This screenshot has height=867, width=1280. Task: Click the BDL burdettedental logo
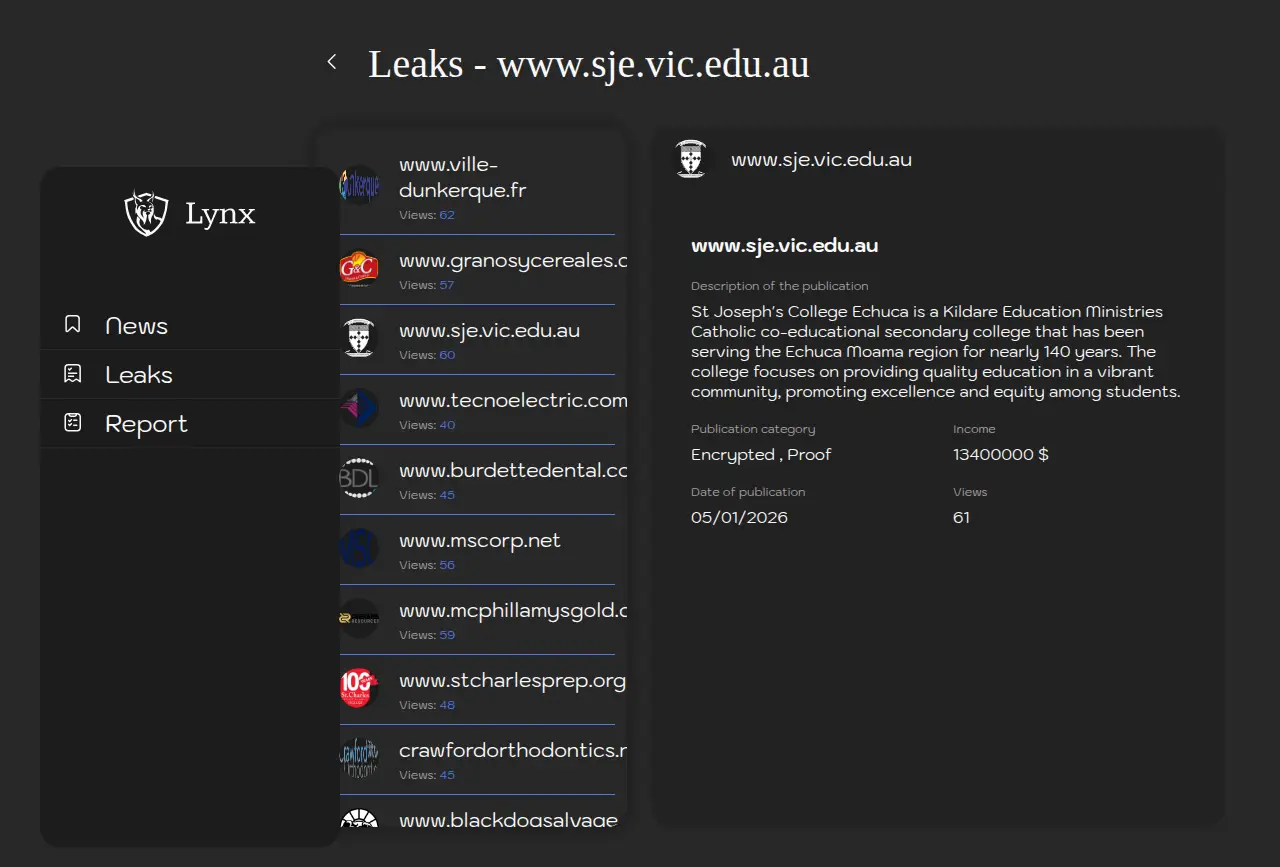pos(359,478)
